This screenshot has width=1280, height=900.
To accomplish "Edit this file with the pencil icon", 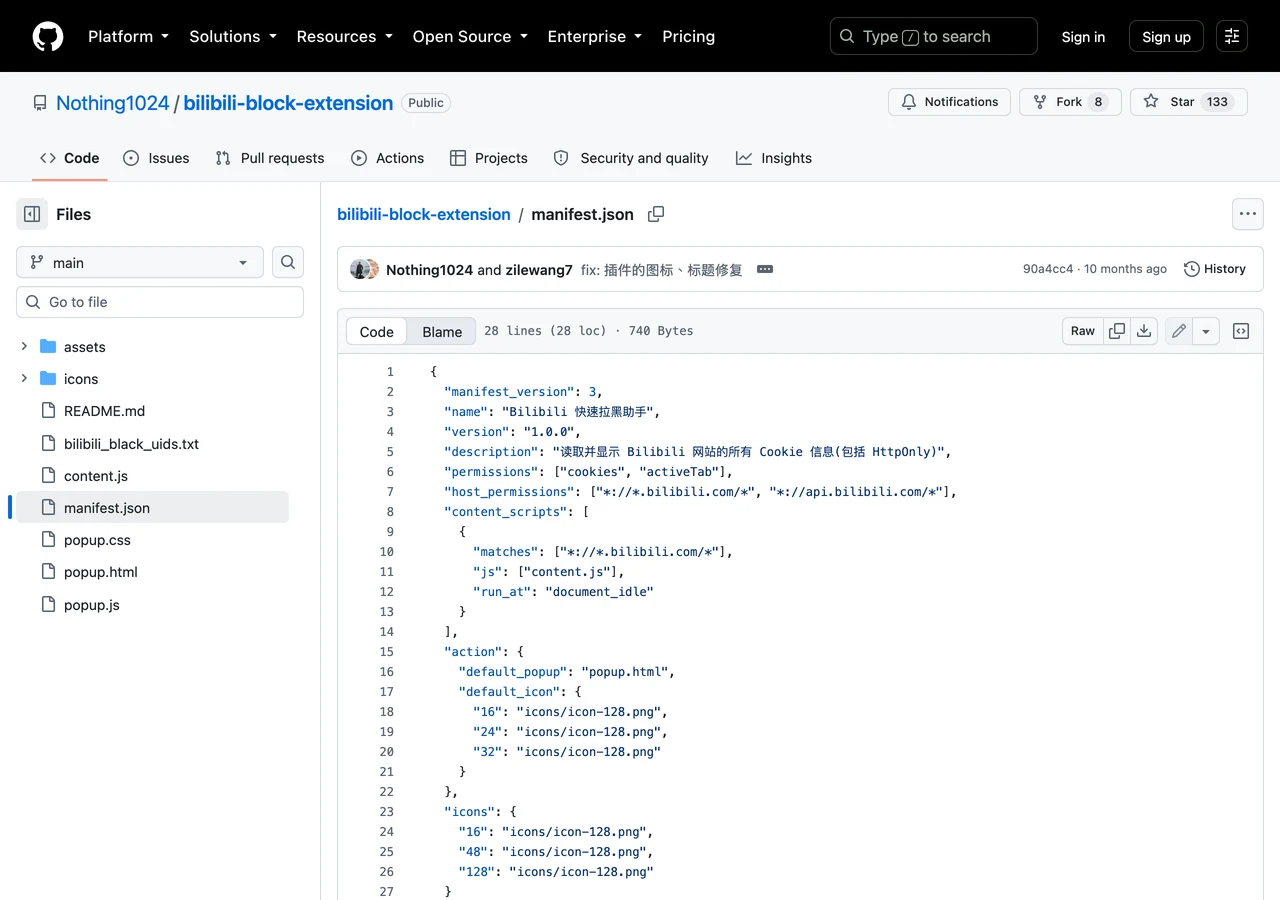I will click(x=1179, y=331).
